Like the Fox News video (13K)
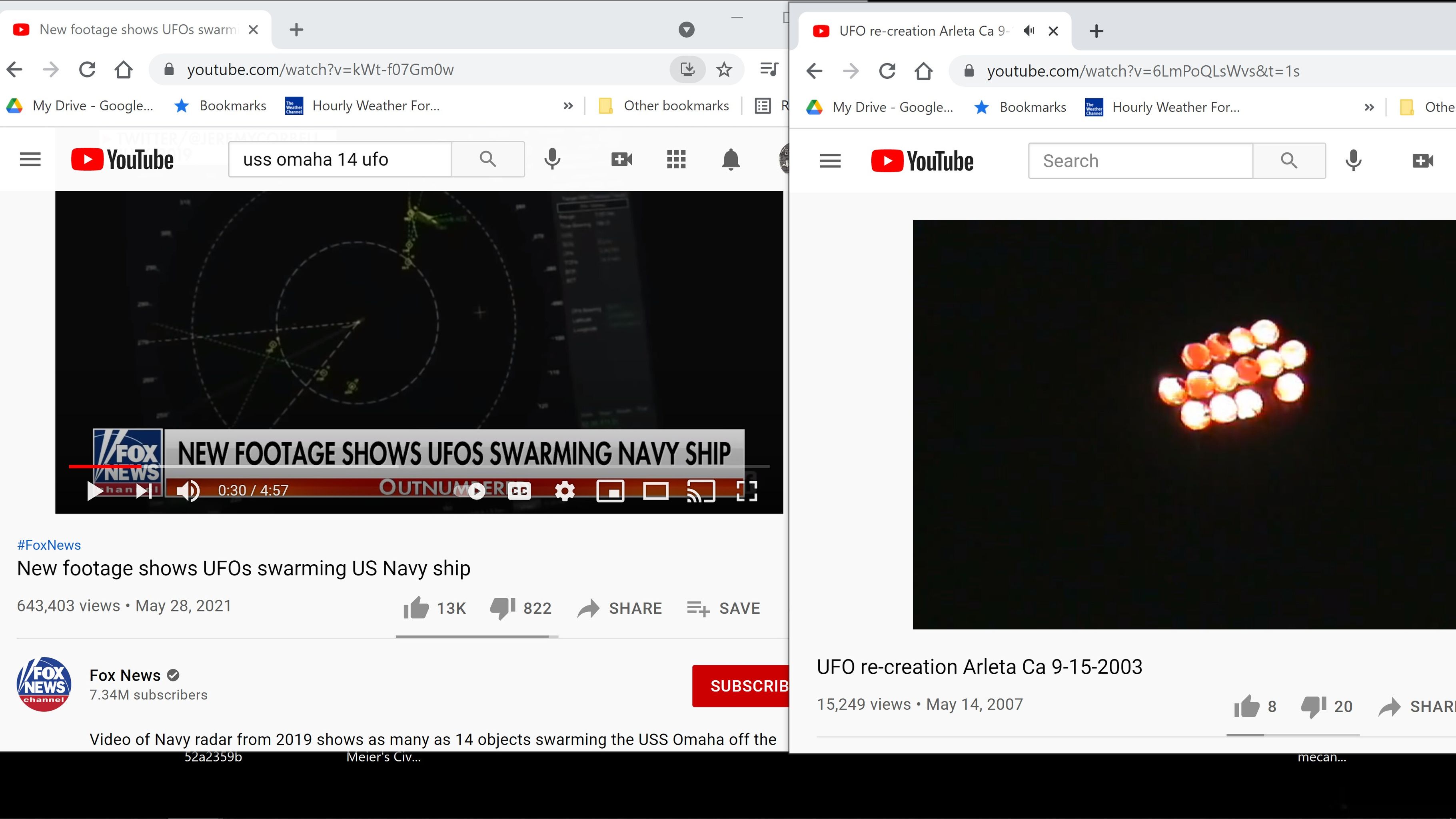The width and height of the screenshot is (1456, 819). point(435,608)
